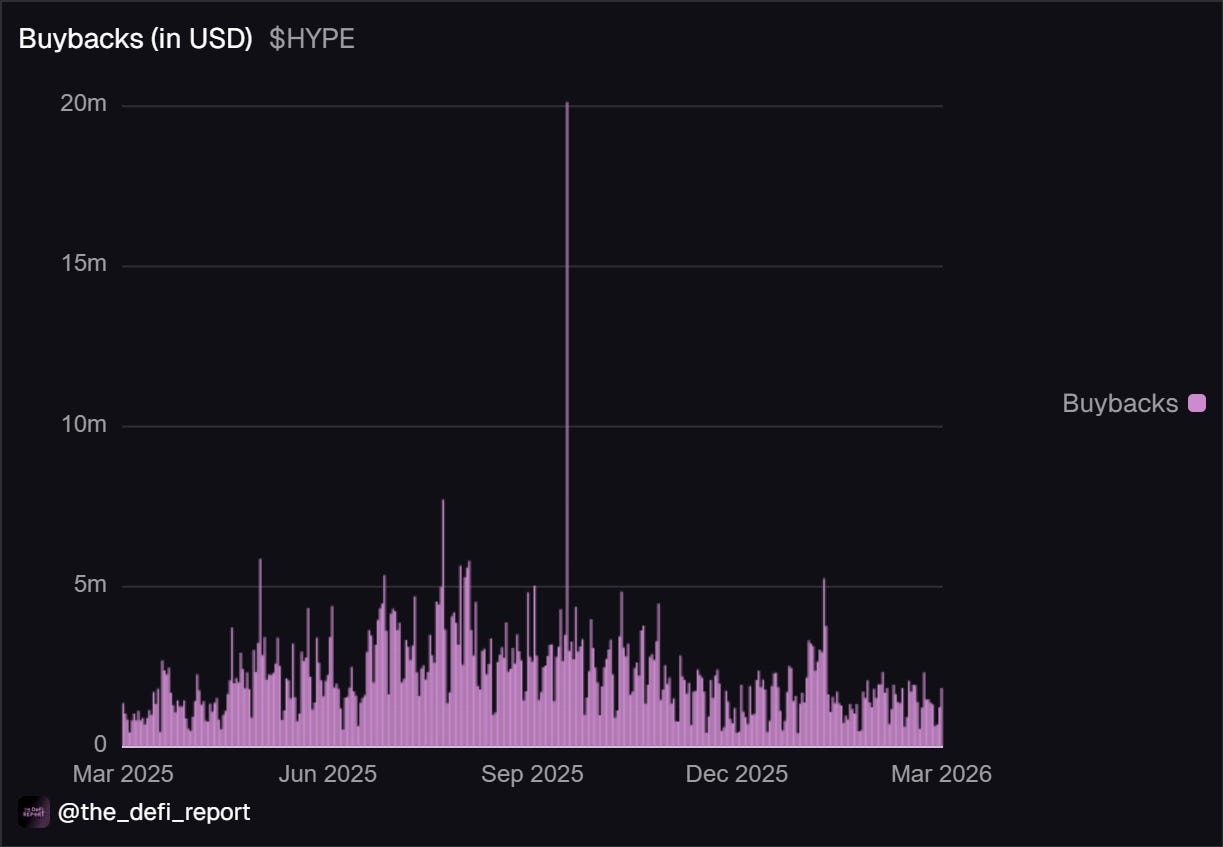
Task: Click the 10m y-axis label
Action: pyautogui.click(x=84, y=424)
